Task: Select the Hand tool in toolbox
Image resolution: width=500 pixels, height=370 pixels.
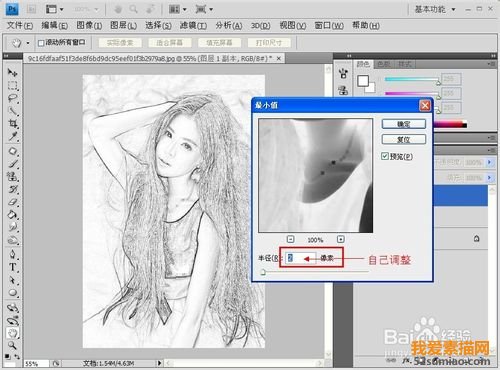Action: [x=12, y=333]
